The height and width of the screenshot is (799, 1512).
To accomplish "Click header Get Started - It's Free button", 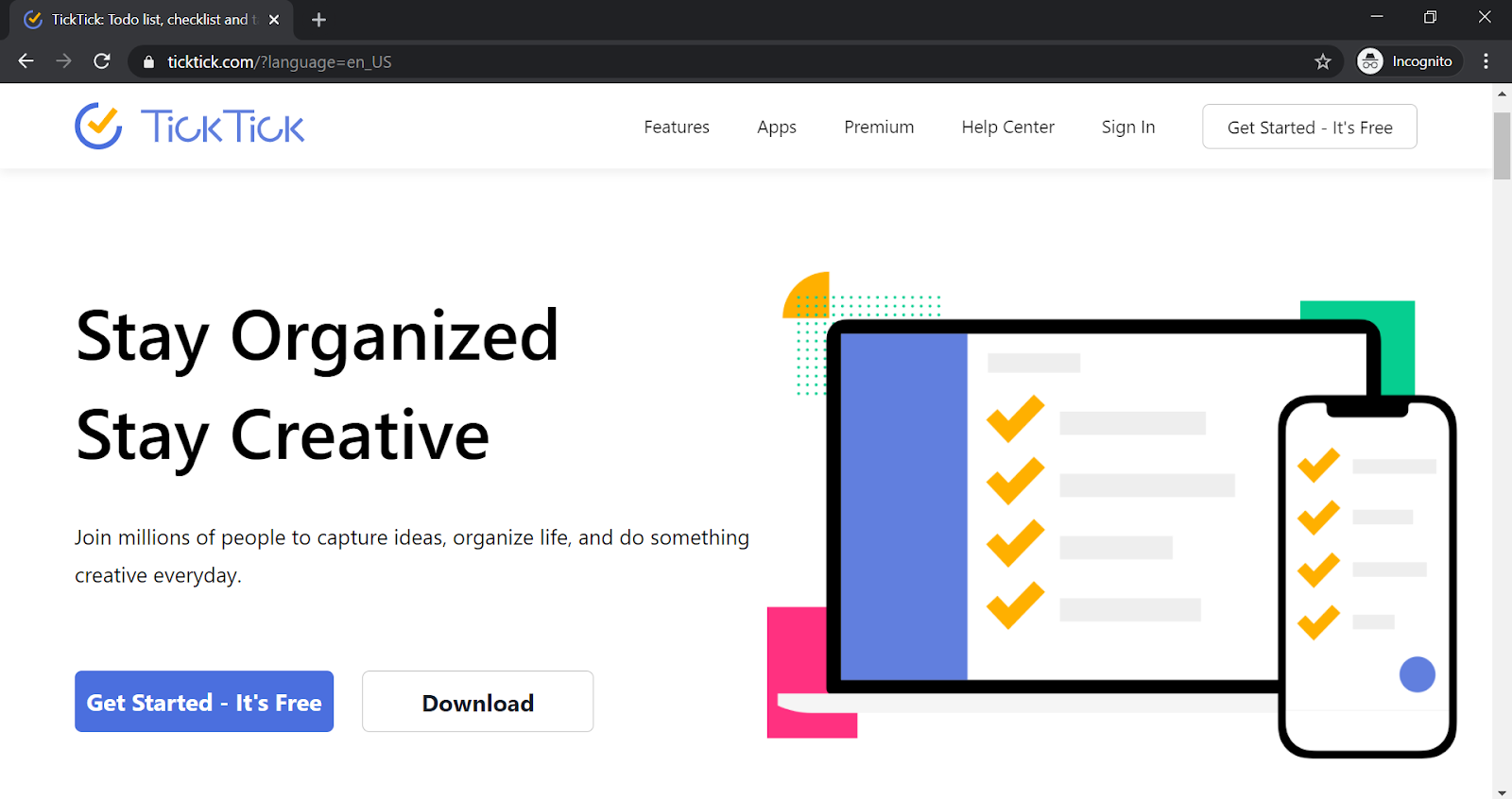I will coord(1310,127).
